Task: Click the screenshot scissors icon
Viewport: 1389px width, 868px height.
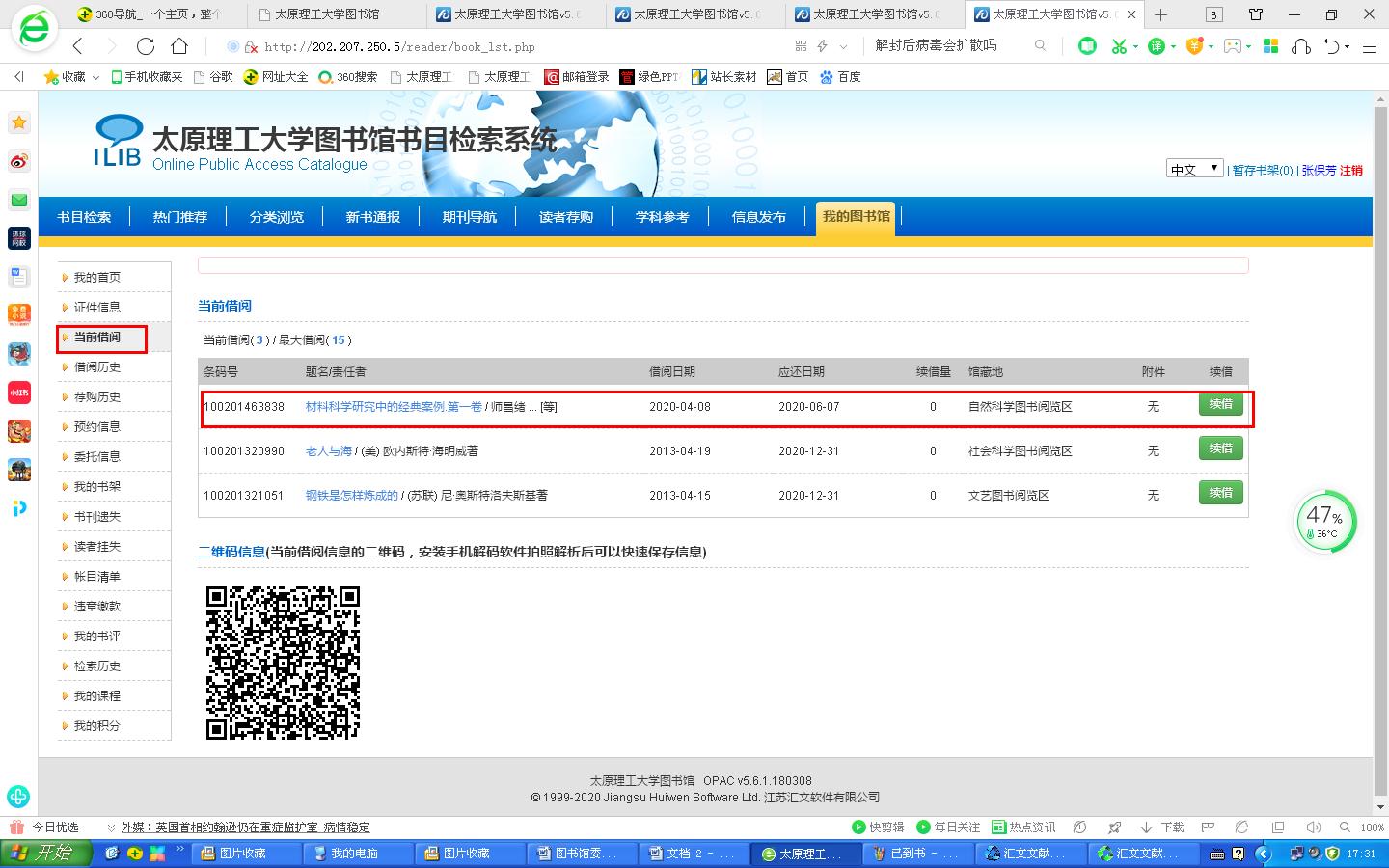Action: coord(1119,46)
